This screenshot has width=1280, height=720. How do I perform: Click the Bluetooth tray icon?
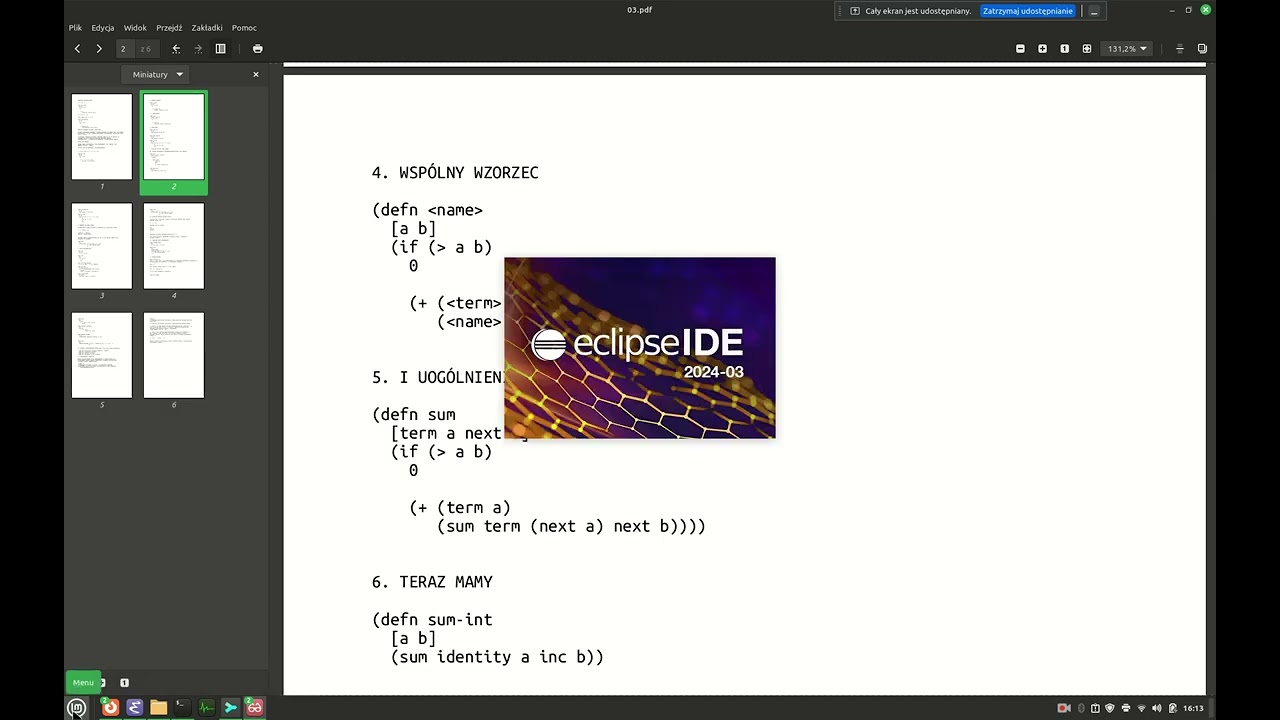(1081, 708)
